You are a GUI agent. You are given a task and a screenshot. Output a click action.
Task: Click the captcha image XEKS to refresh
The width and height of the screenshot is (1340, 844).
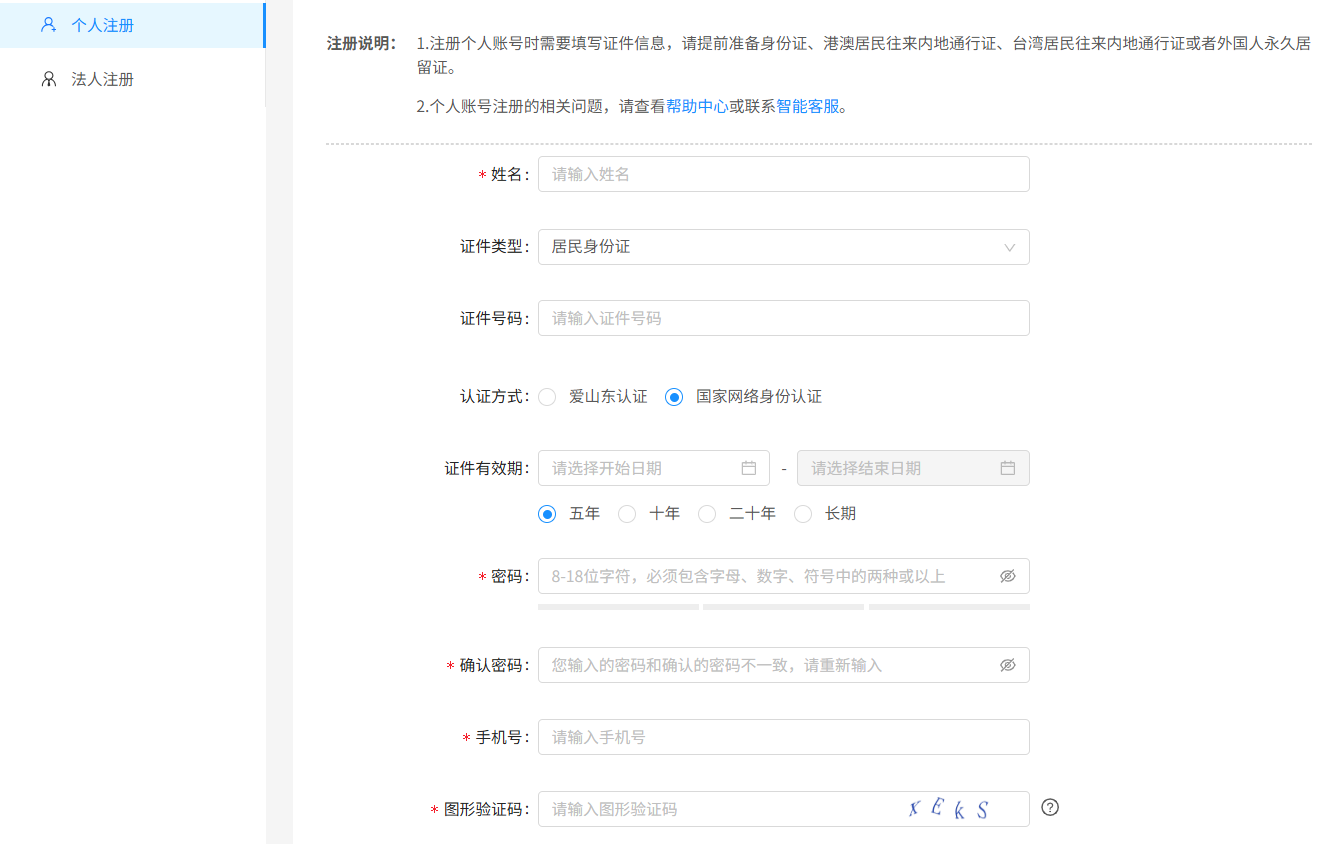[x=949, y=809]
